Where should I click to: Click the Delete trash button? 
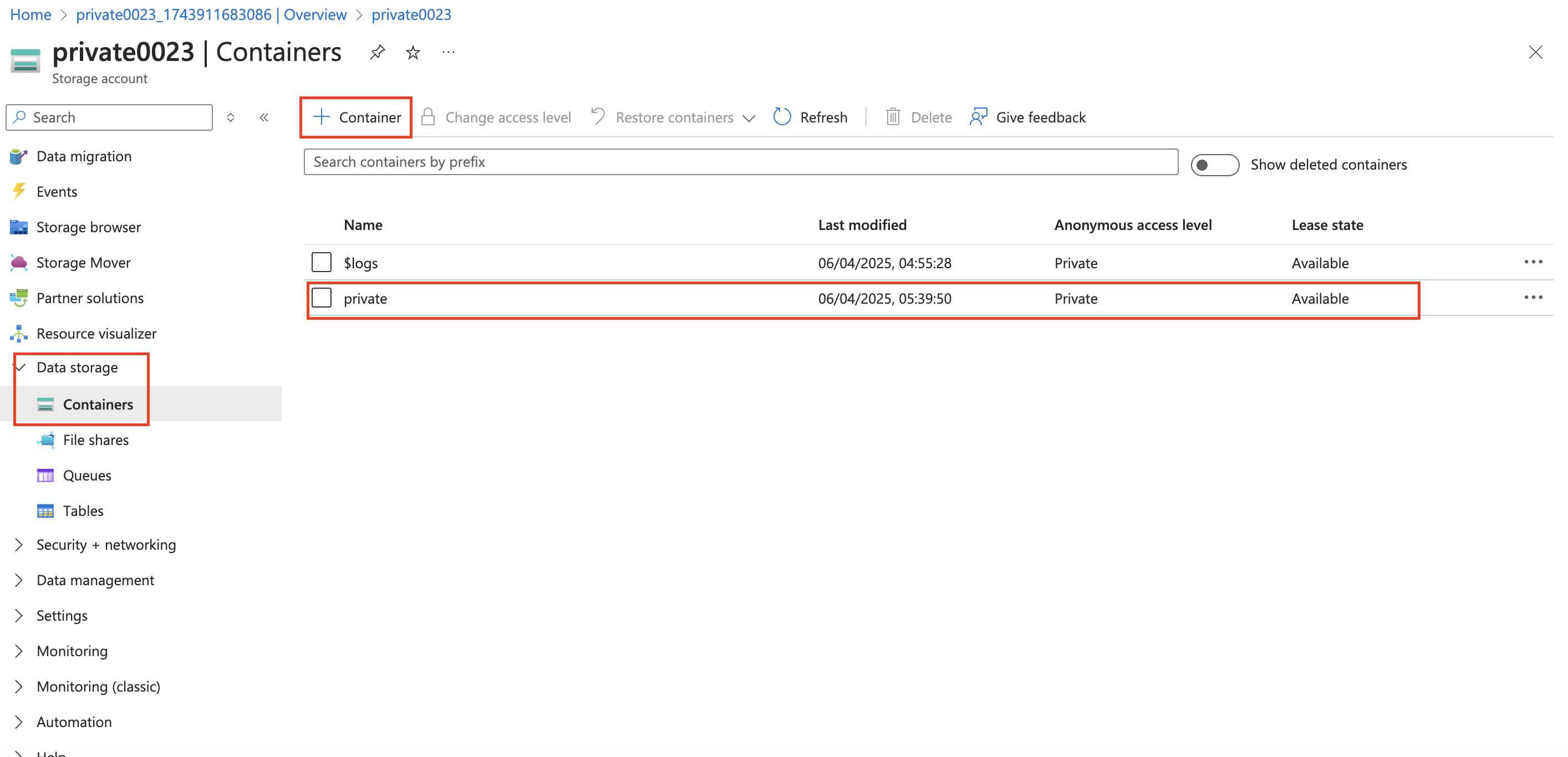(x=918, y=117)
